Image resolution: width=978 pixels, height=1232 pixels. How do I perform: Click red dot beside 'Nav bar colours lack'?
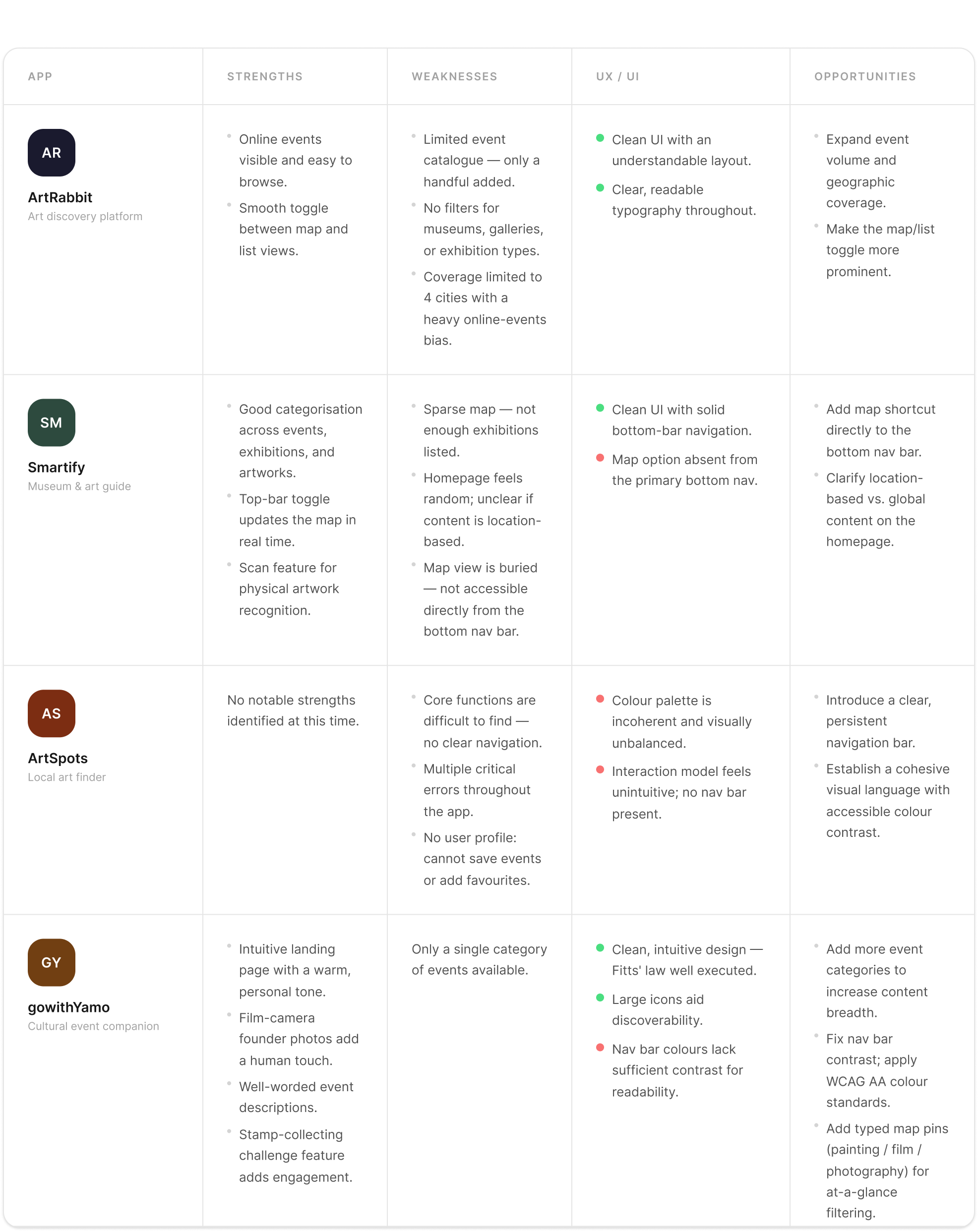pyautogui.click(x=600, y=1048)
